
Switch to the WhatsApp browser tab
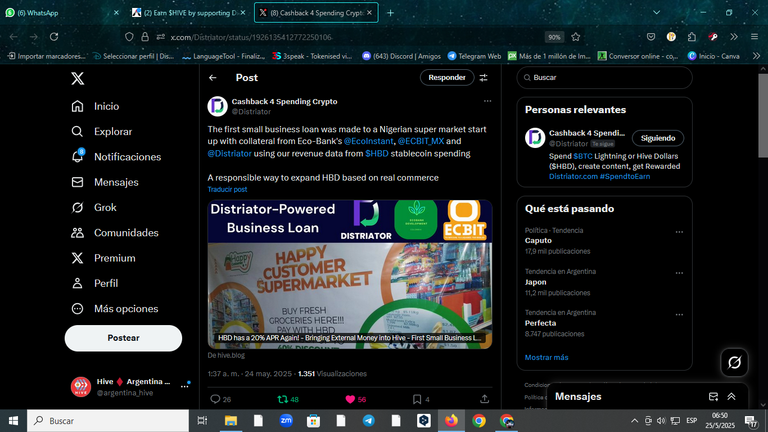(62, 13)
